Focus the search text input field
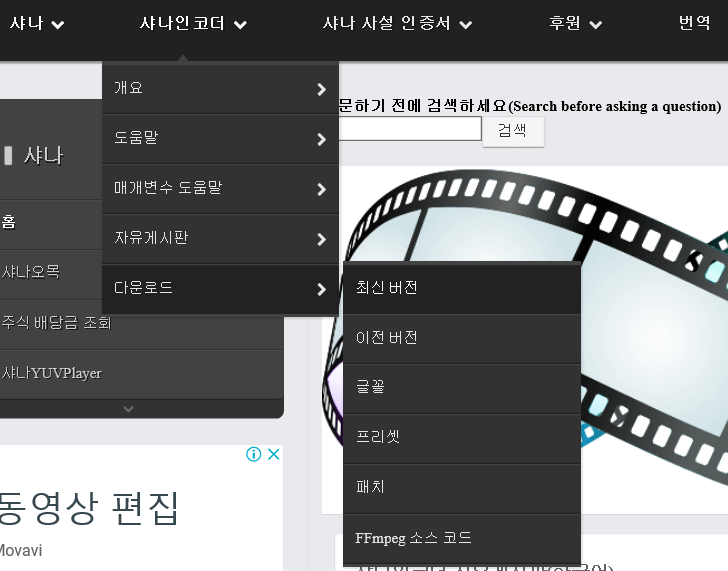This screenshot has height=571, width=728. [x=410, y=129]
